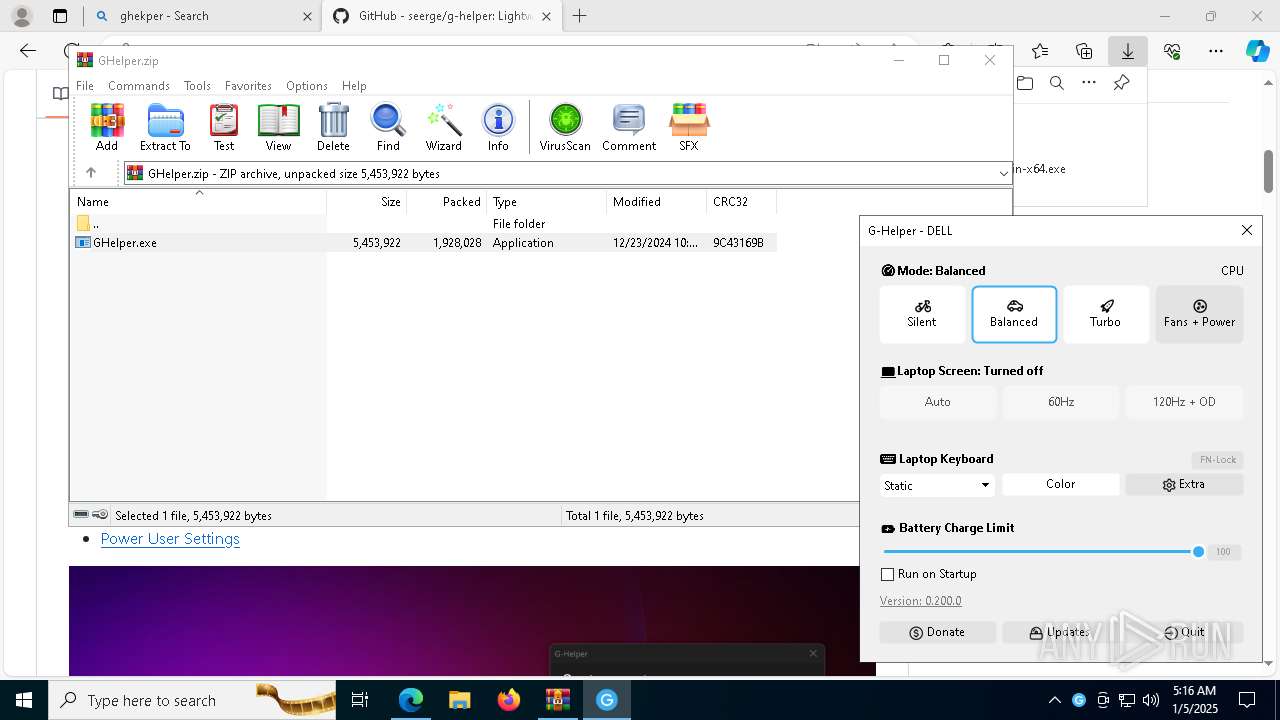Quit G-Helper

tap(1184, 632)
